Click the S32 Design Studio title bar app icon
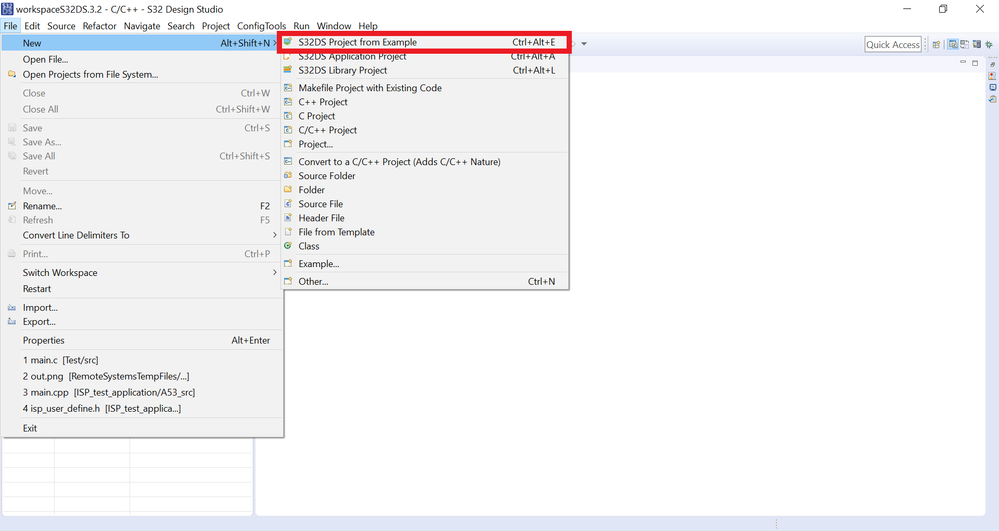This screenshot has height=531, width=999. (7, 9)
